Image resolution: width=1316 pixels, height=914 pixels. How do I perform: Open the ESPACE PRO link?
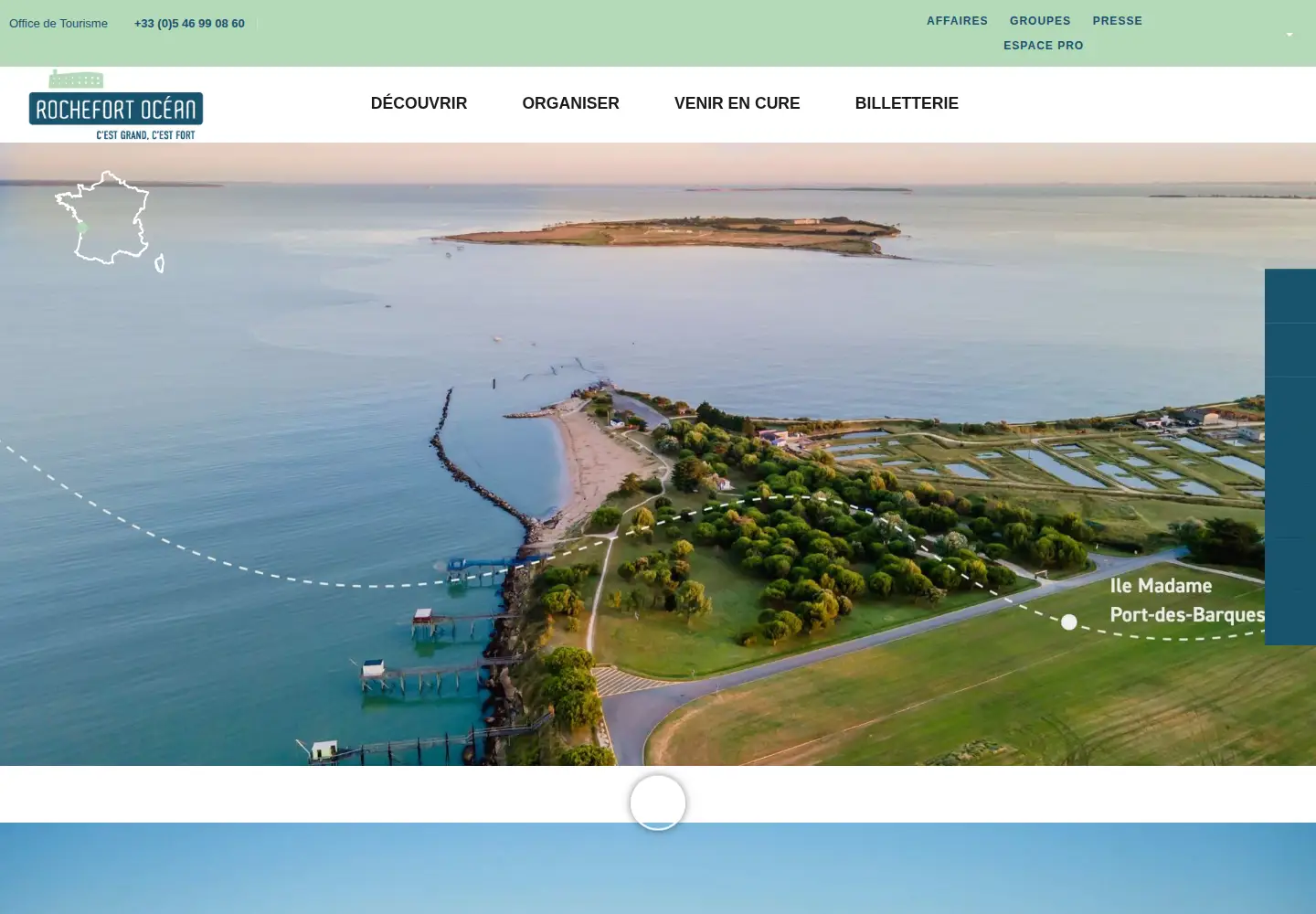[1044, 46]
